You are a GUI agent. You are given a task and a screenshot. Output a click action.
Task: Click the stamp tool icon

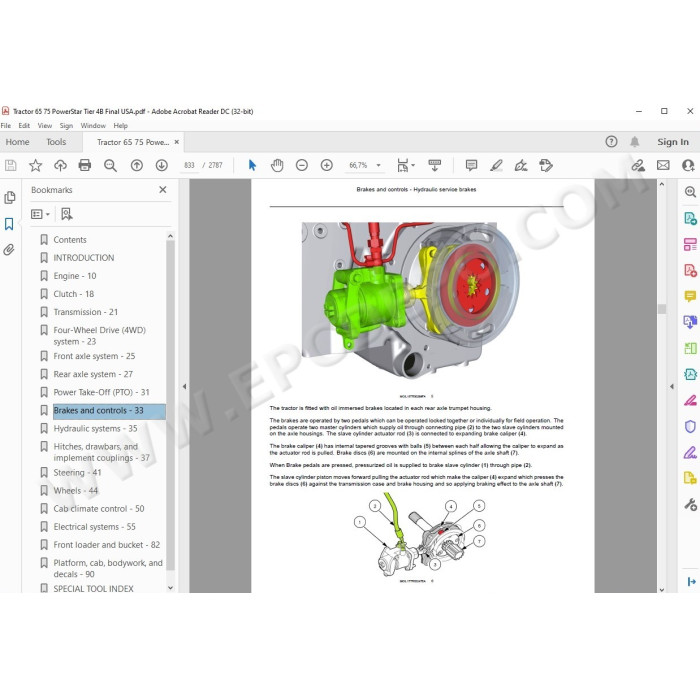click(x=546, y=166)
